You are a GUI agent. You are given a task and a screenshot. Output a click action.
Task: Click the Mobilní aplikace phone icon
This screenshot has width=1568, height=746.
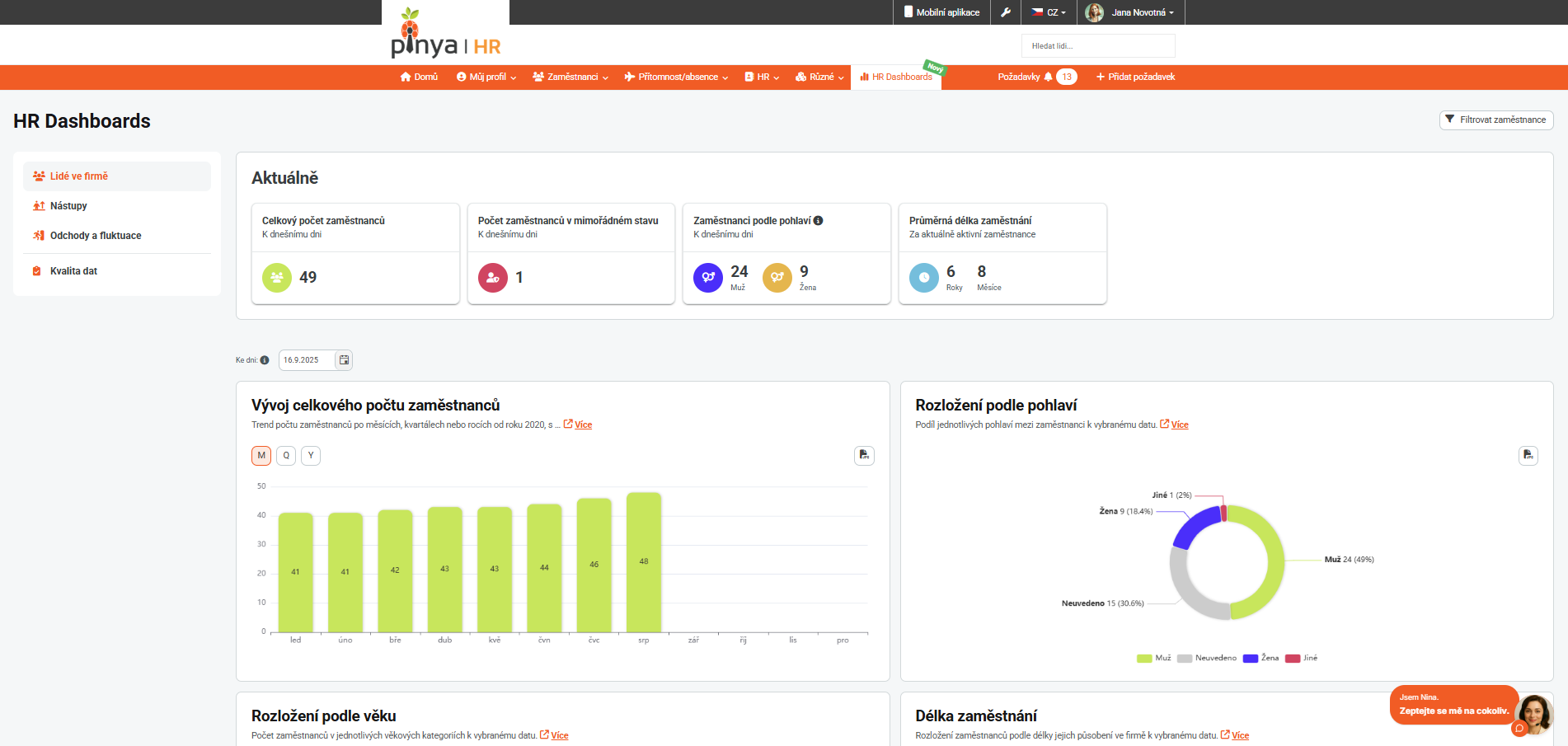908,12
